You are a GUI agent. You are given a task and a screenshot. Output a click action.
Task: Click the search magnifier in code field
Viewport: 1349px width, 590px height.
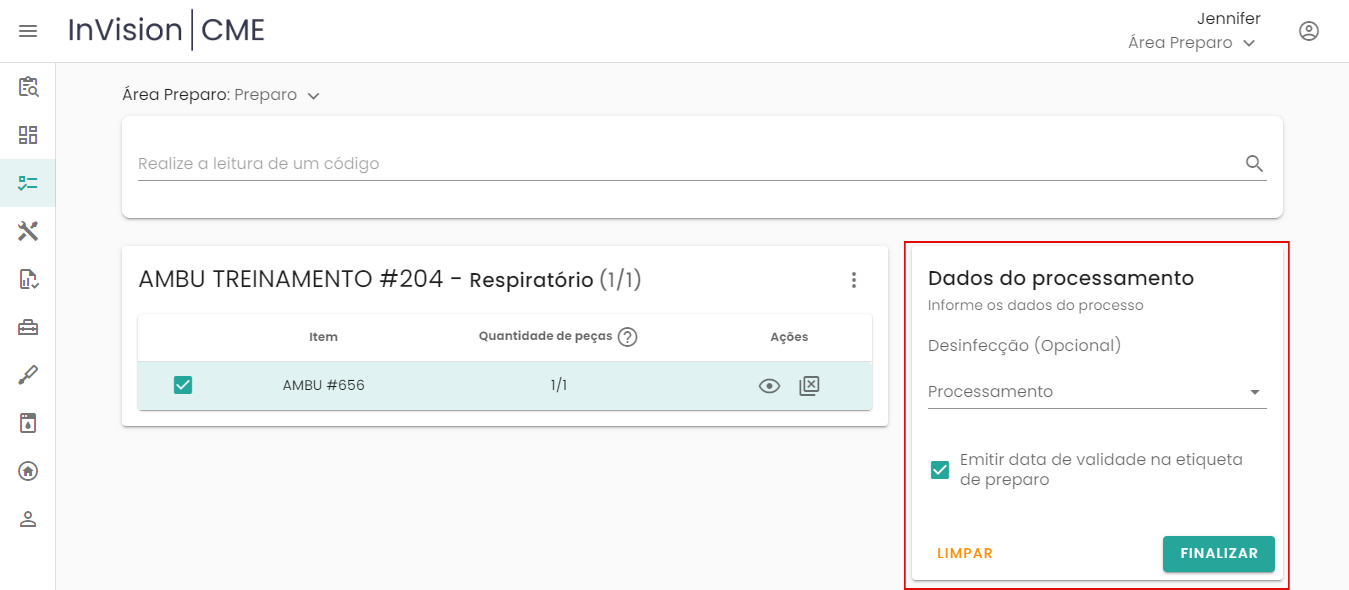pos(1254,164)
